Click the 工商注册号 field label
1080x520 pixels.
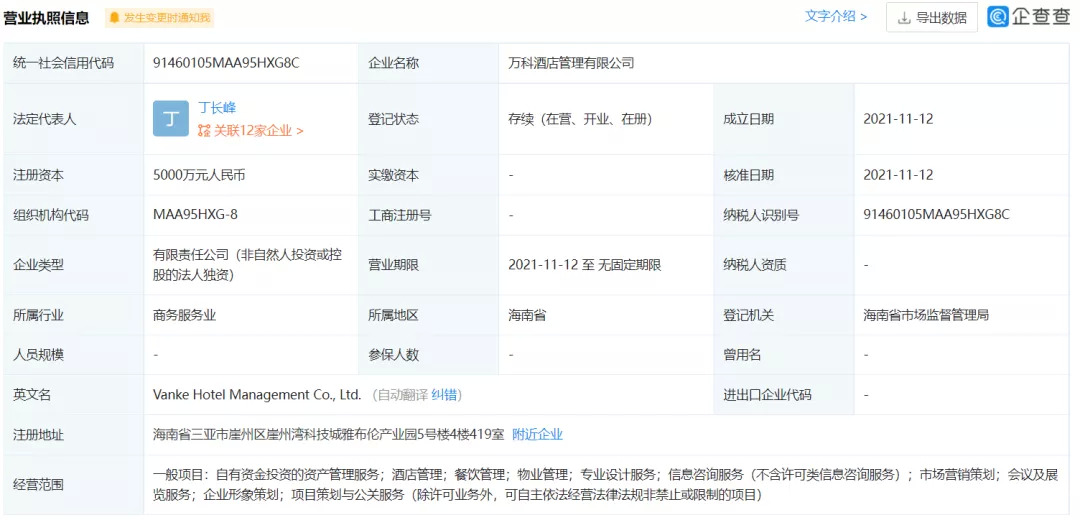(x=399, y=215)
